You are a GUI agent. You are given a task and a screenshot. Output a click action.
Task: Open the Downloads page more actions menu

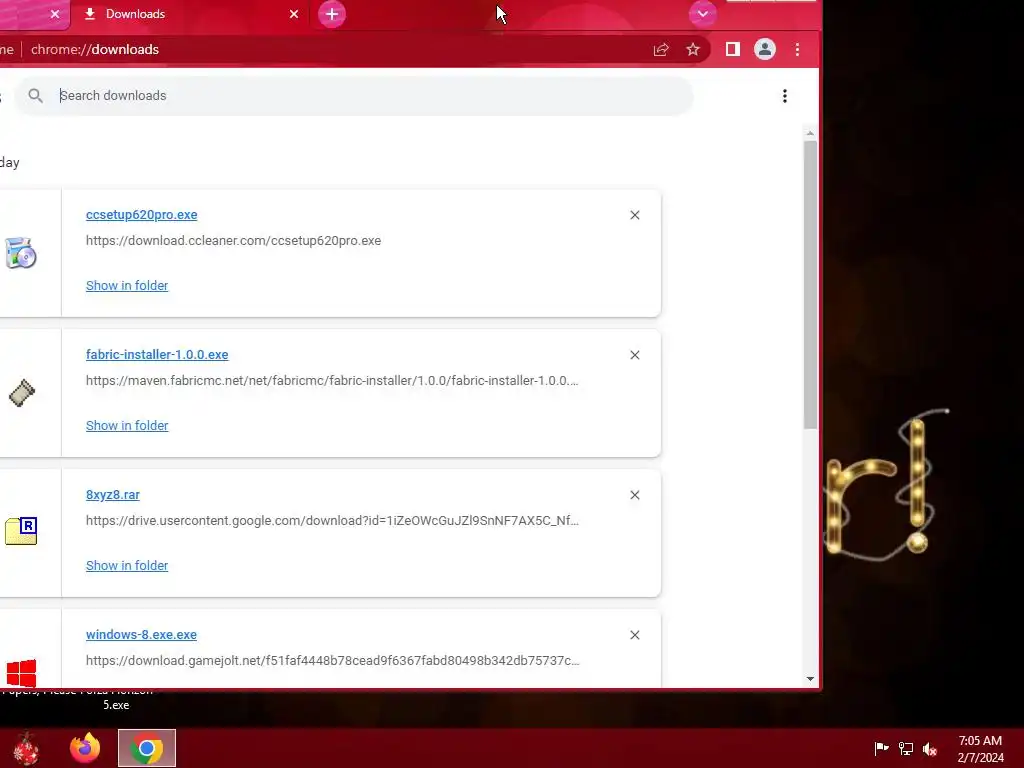coord(785,96)
